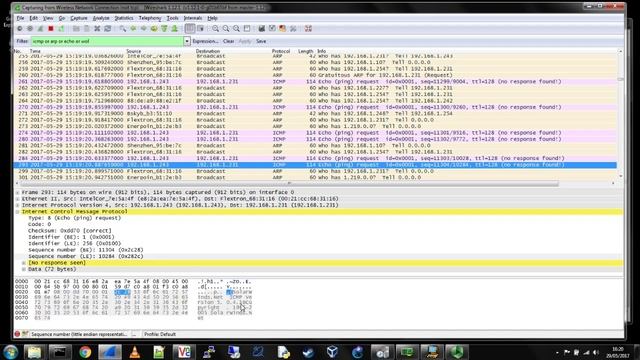The width and height of the screenshot is (640, 360).
Task: Open the Internals menu
Action: (193, 18)
